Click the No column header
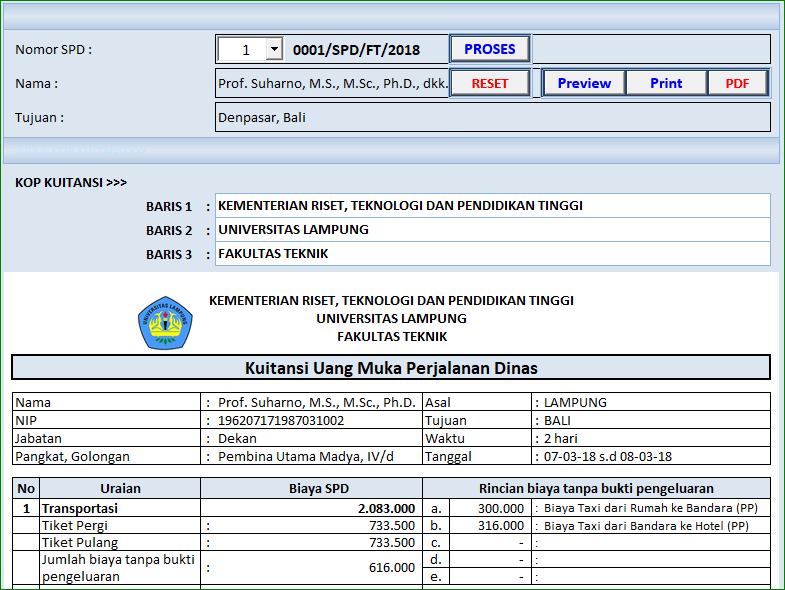This screenshot has width=785, height=590. pos(26,488)
